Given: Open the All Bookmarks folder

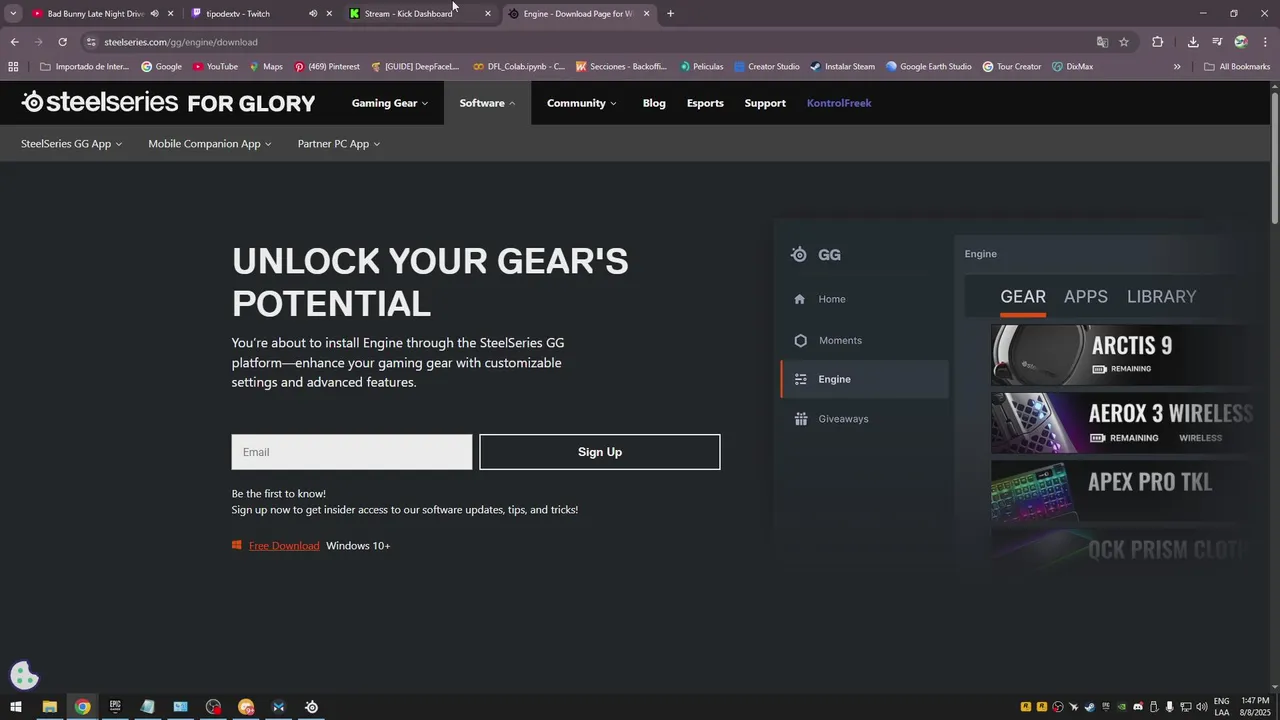Looking at the screenshot, I should [1237, 67].
